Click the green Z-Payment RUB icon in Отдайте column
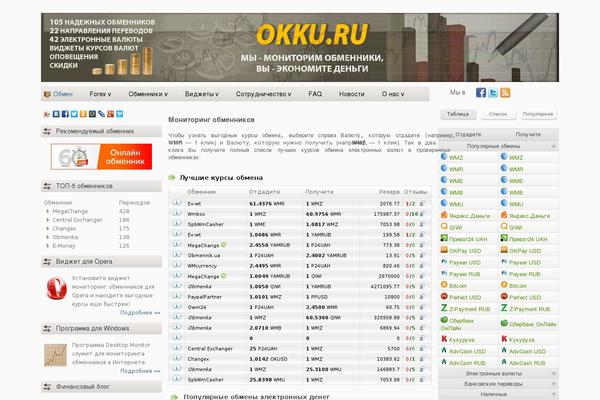The width and height of the screenshot is (600, 400). 444,308
